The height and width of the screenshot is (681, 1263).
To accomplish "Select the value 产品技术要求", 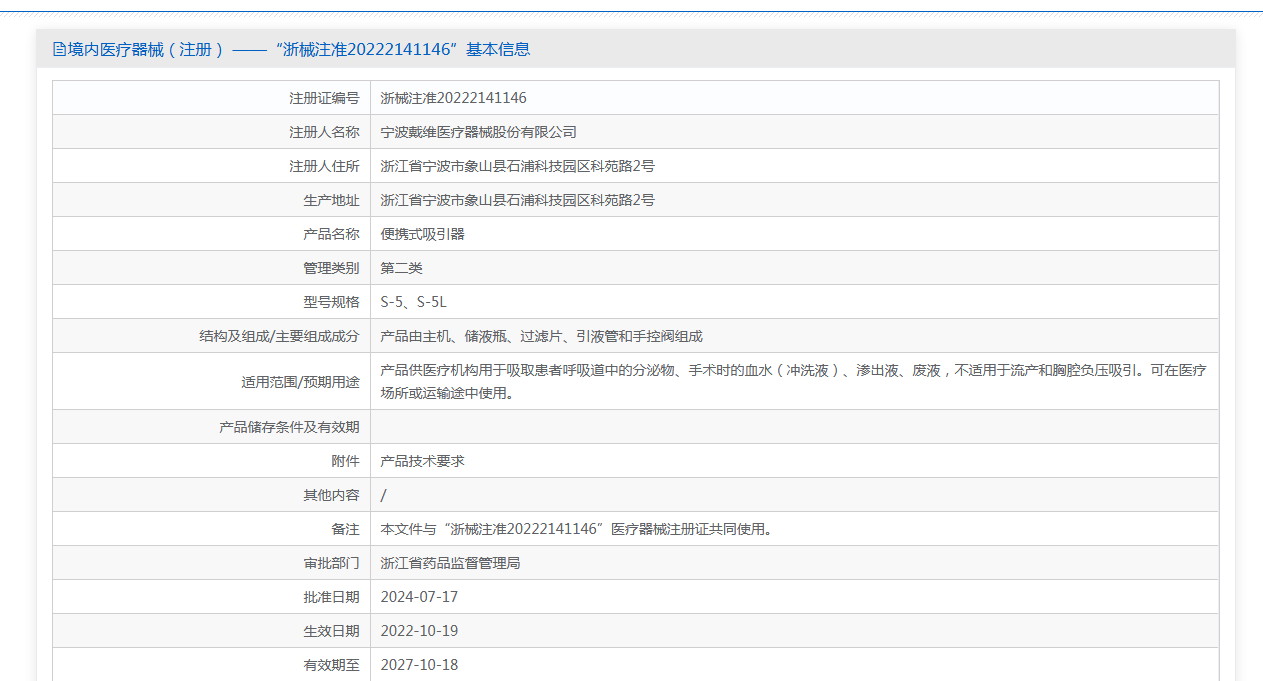I will click(x=423, y=461).
